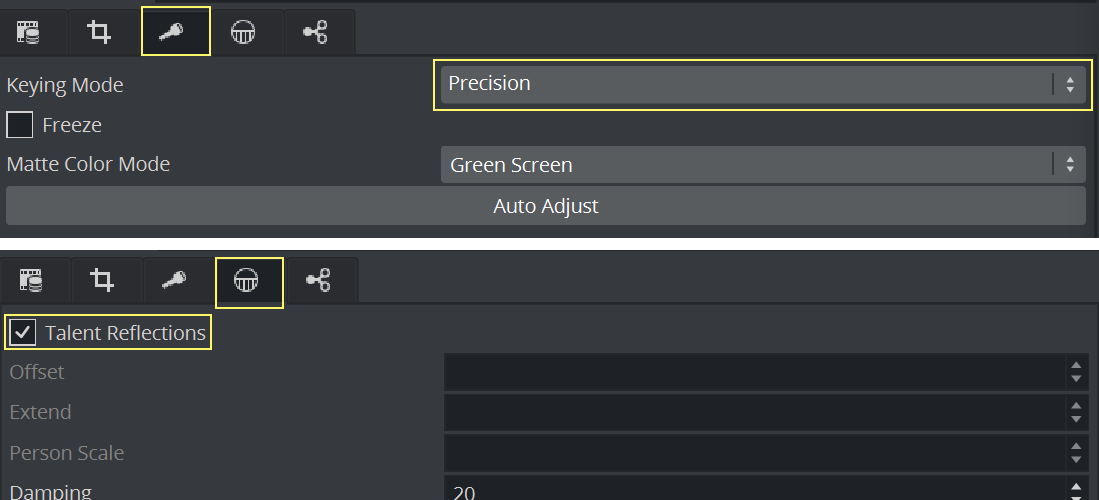
Task: Select the highlighted reflections icon tab in lower panel
Action: pyautogui.click(x=249, y=282)
